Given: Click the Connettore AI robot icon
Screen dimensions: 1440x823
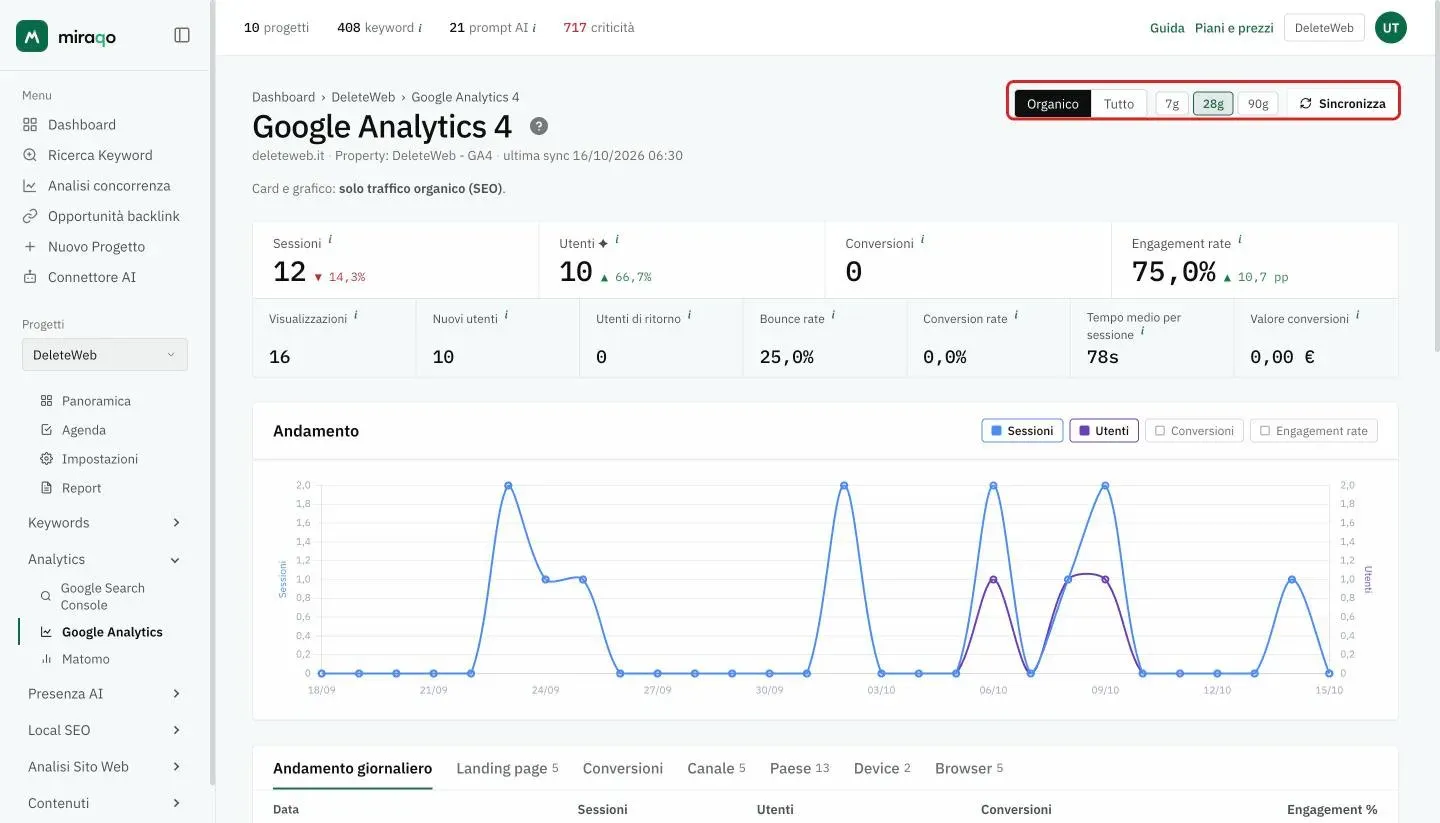Looking at the screenshot, I should tap(29, 277).
